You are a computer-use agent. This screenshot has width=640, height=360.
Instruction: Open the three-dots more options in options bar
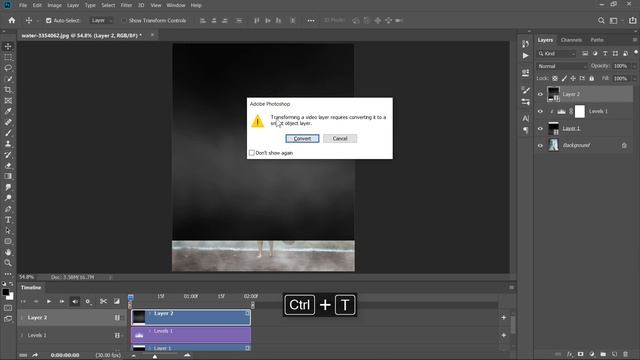tap(311, 20)
